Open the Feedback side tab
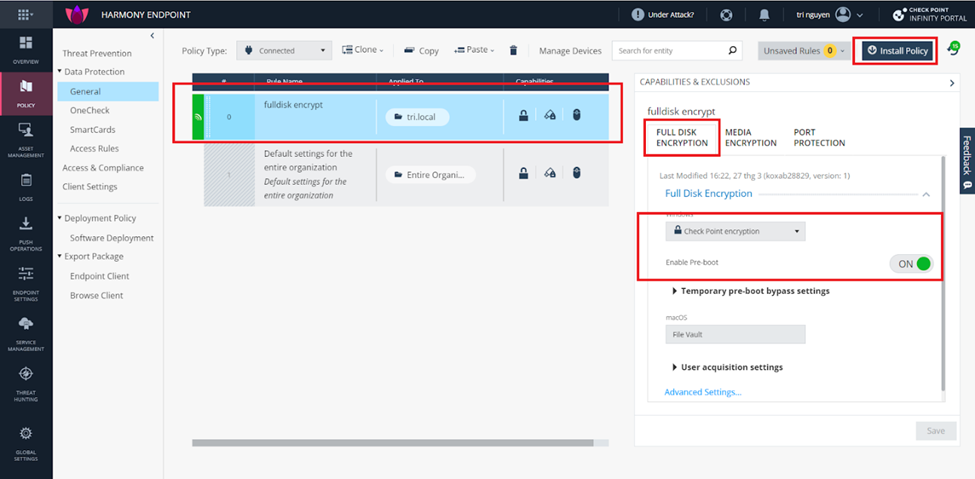Image resolution: width=975 pixels, height=479 pixels. coord(967,161)
